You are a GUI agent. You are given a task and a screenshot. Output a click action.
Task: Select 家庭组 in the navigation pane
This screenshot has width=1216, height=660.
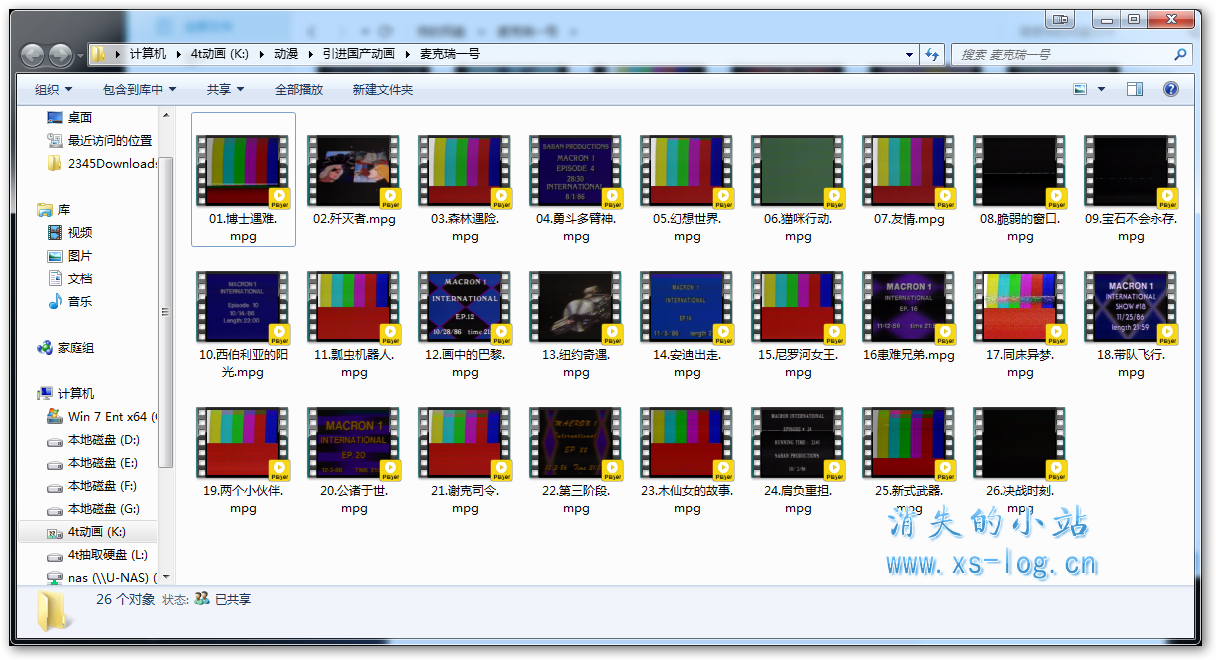coord(66,348)
